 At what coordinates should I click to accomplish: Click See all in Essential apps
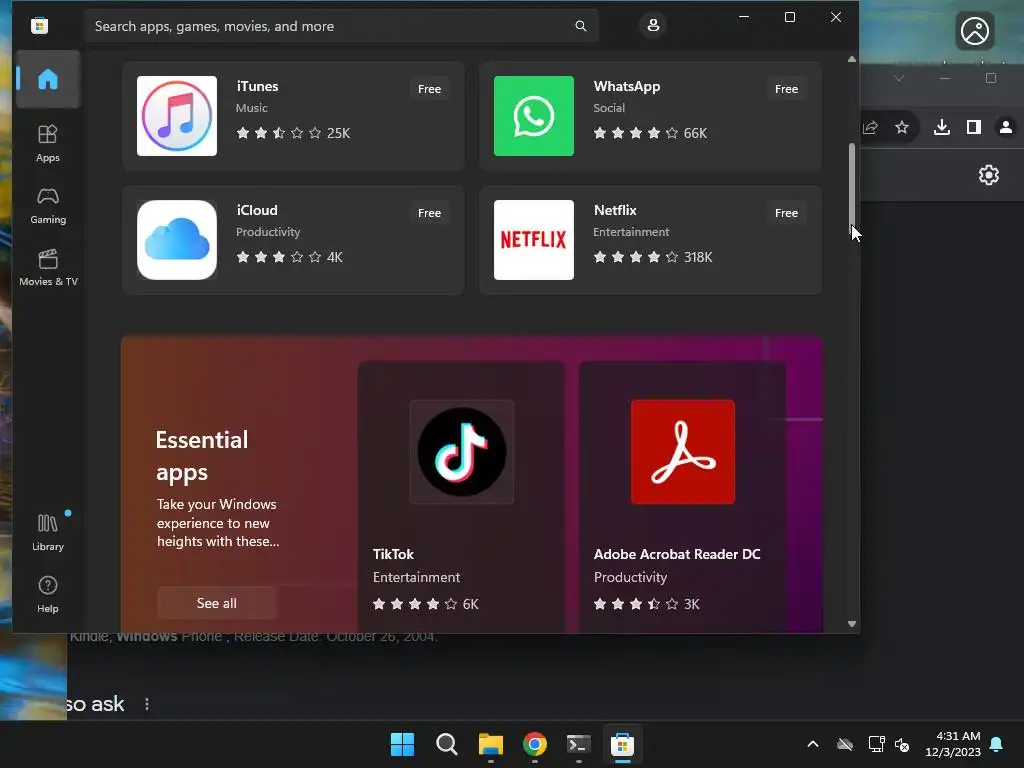(217, 603)
